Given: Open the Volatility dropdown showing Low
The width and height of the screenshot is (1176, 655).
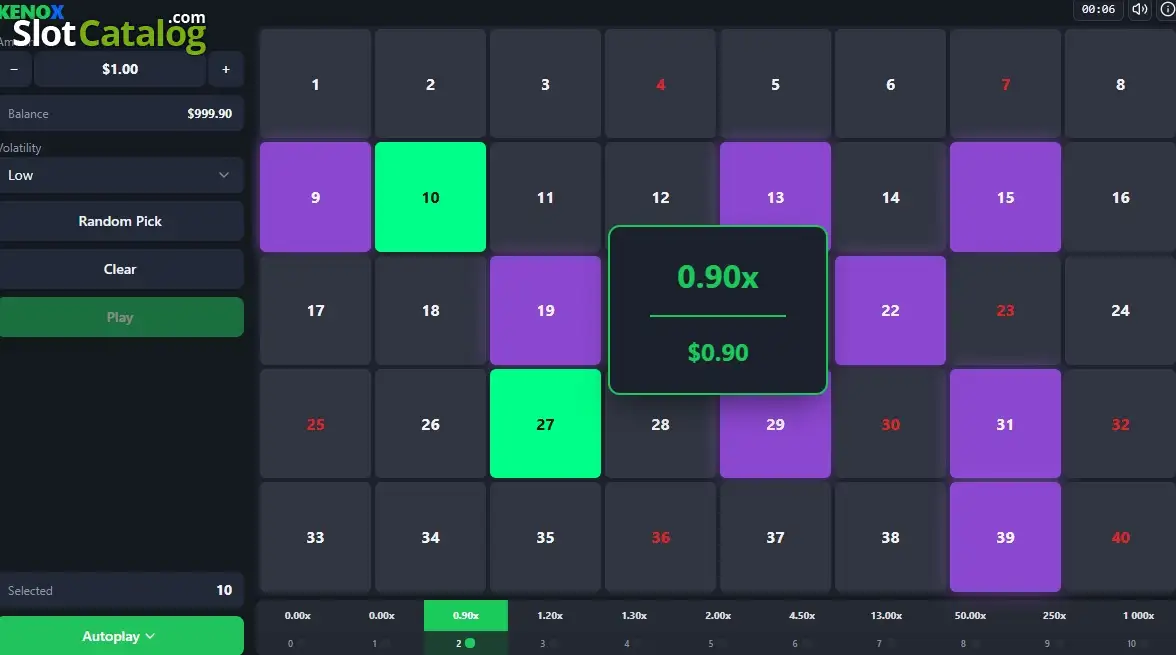Looking at the screenshot, I should (x=122, y=175).
